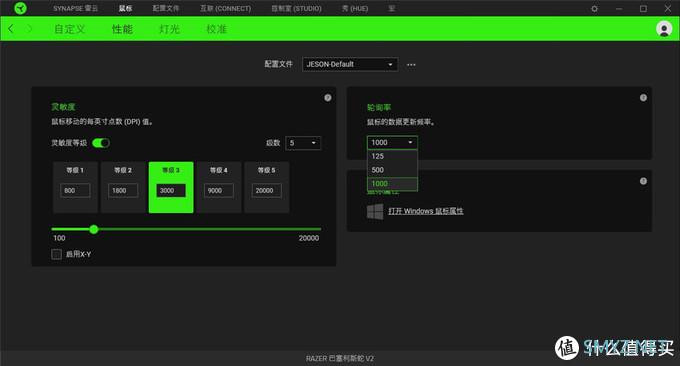The height and width of the screenshot is (366, 680).
Task: Switch to the 灯光 tab
Action: 169,29
